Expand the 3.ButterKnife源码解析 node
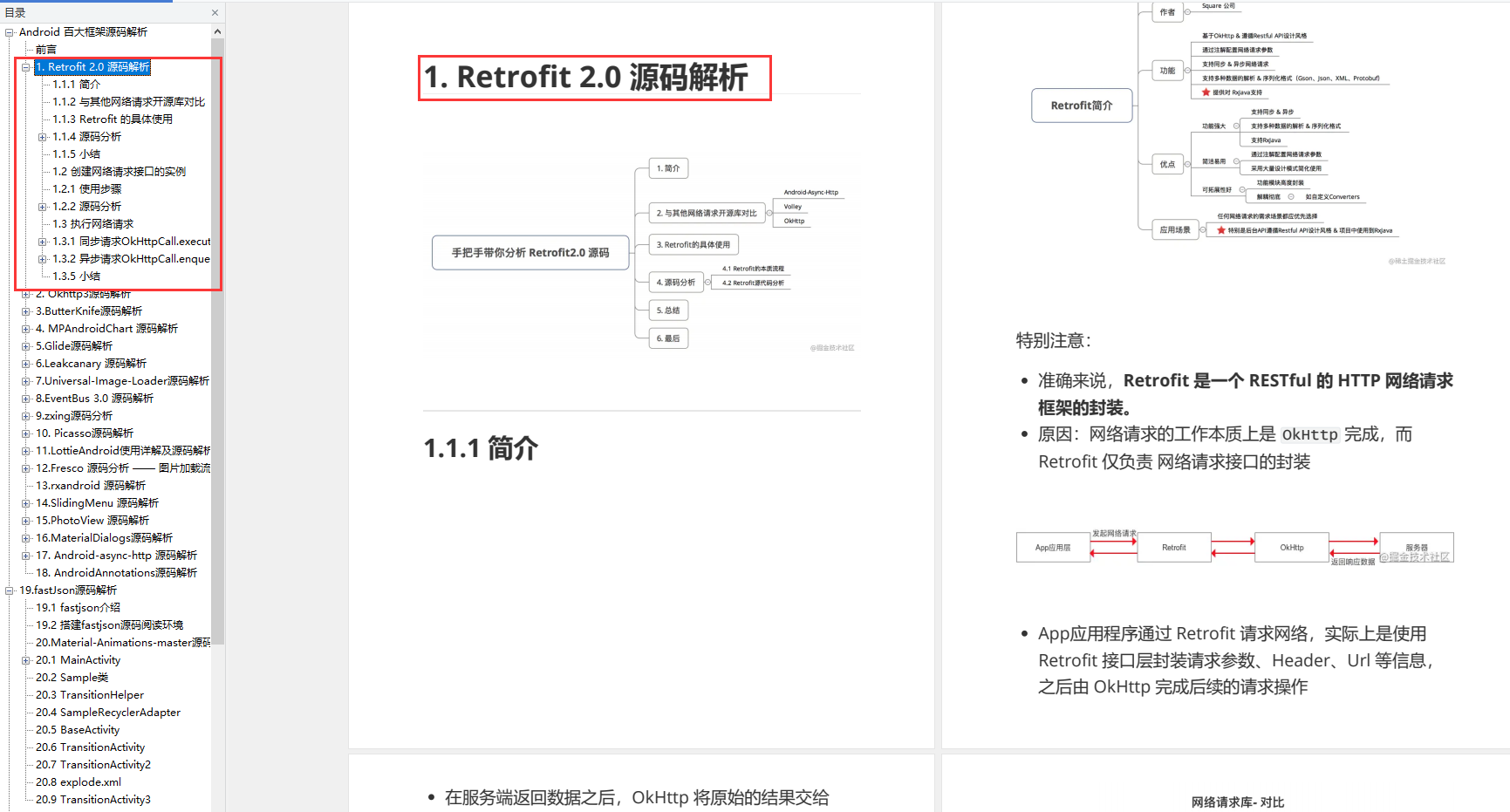1510x812 pixels. coord(26,311)
